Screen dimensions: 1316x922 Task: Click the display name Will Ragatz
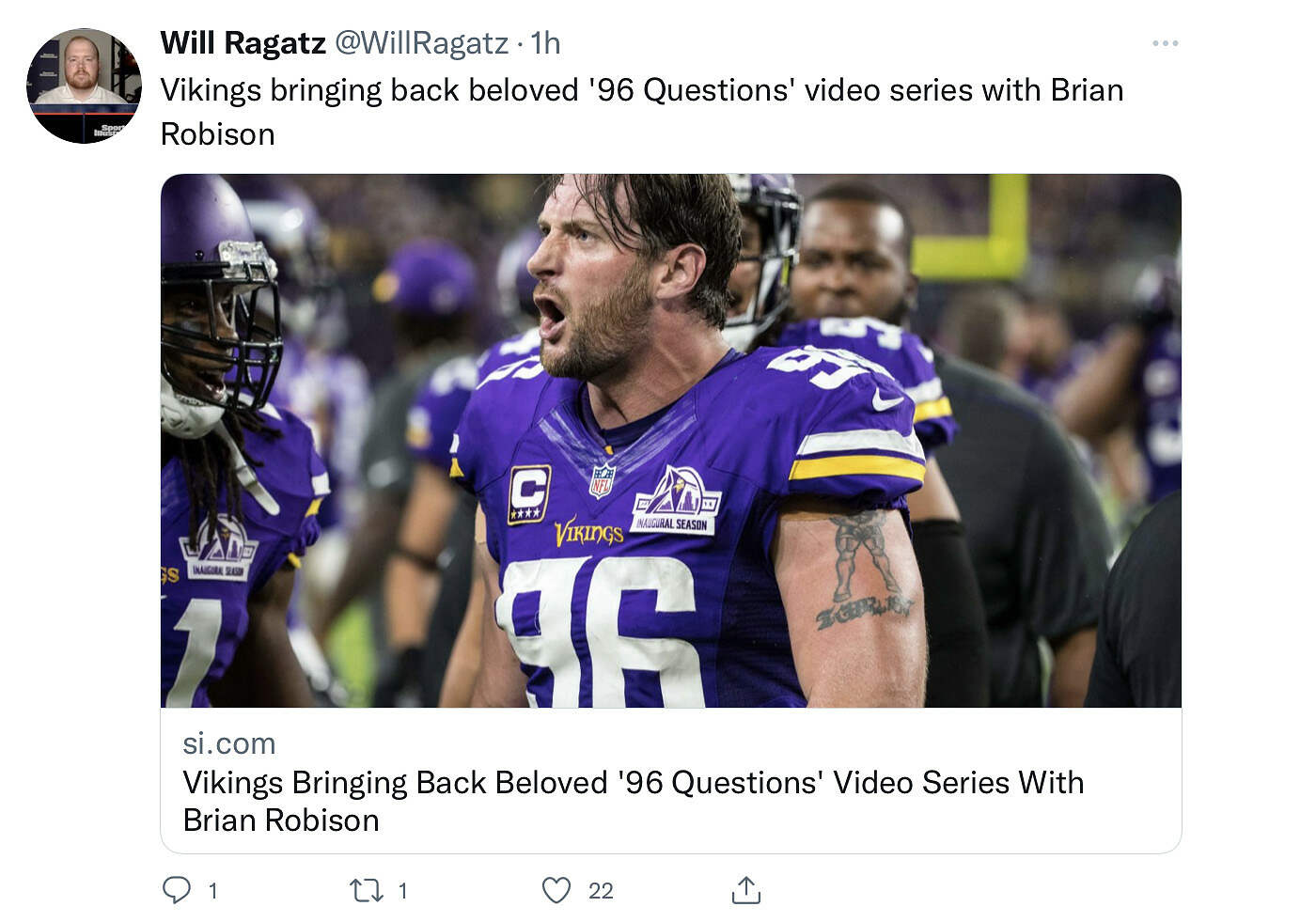[x=243, y=43]
